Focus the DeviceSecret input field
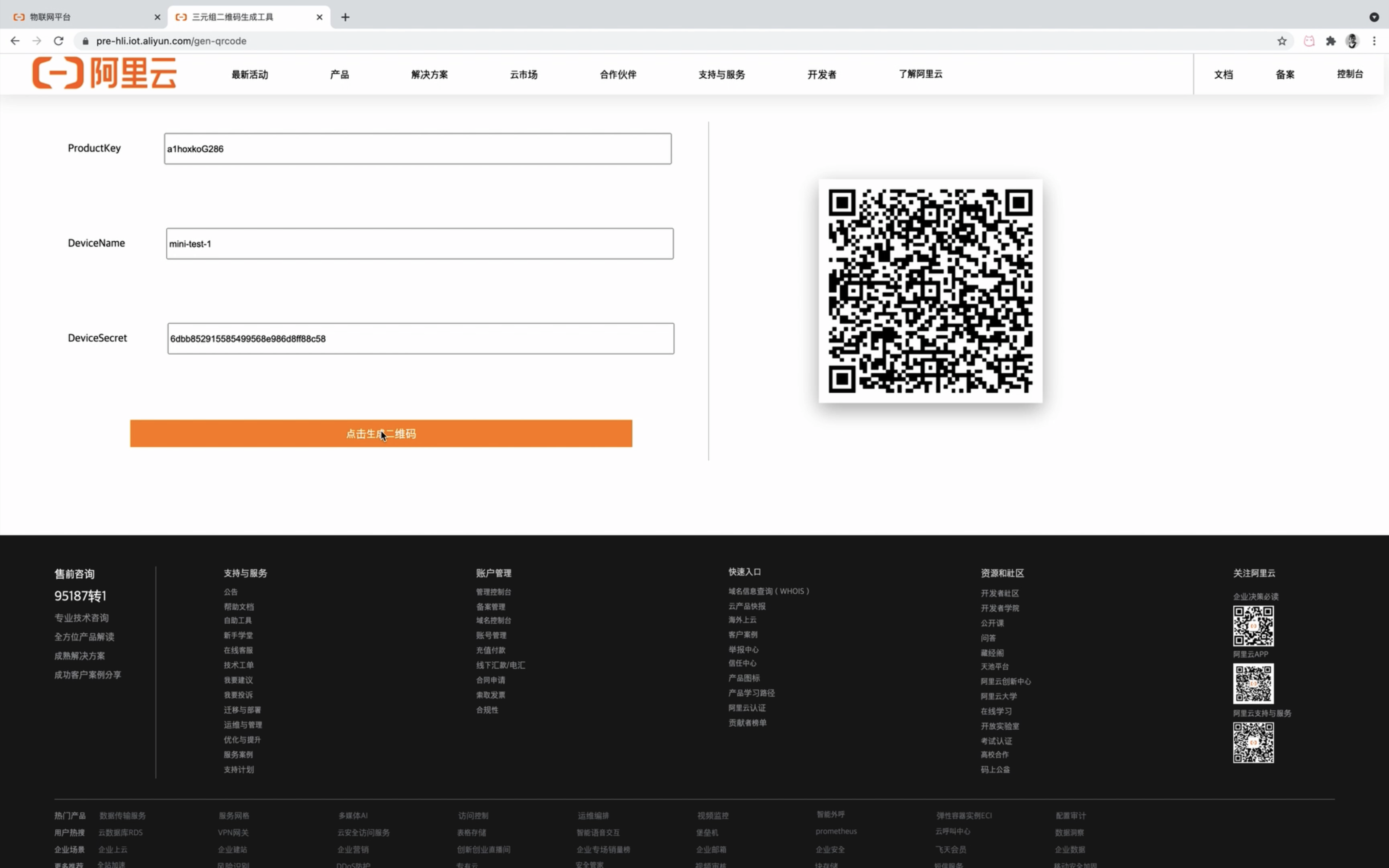The height and width of the screenshot is (868, 1389). (420, 339)
